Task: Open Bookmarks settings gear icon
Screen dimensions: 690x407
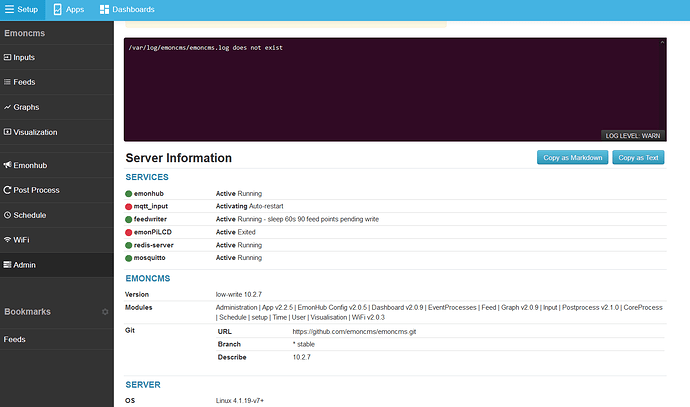Action: coord(105,312)
